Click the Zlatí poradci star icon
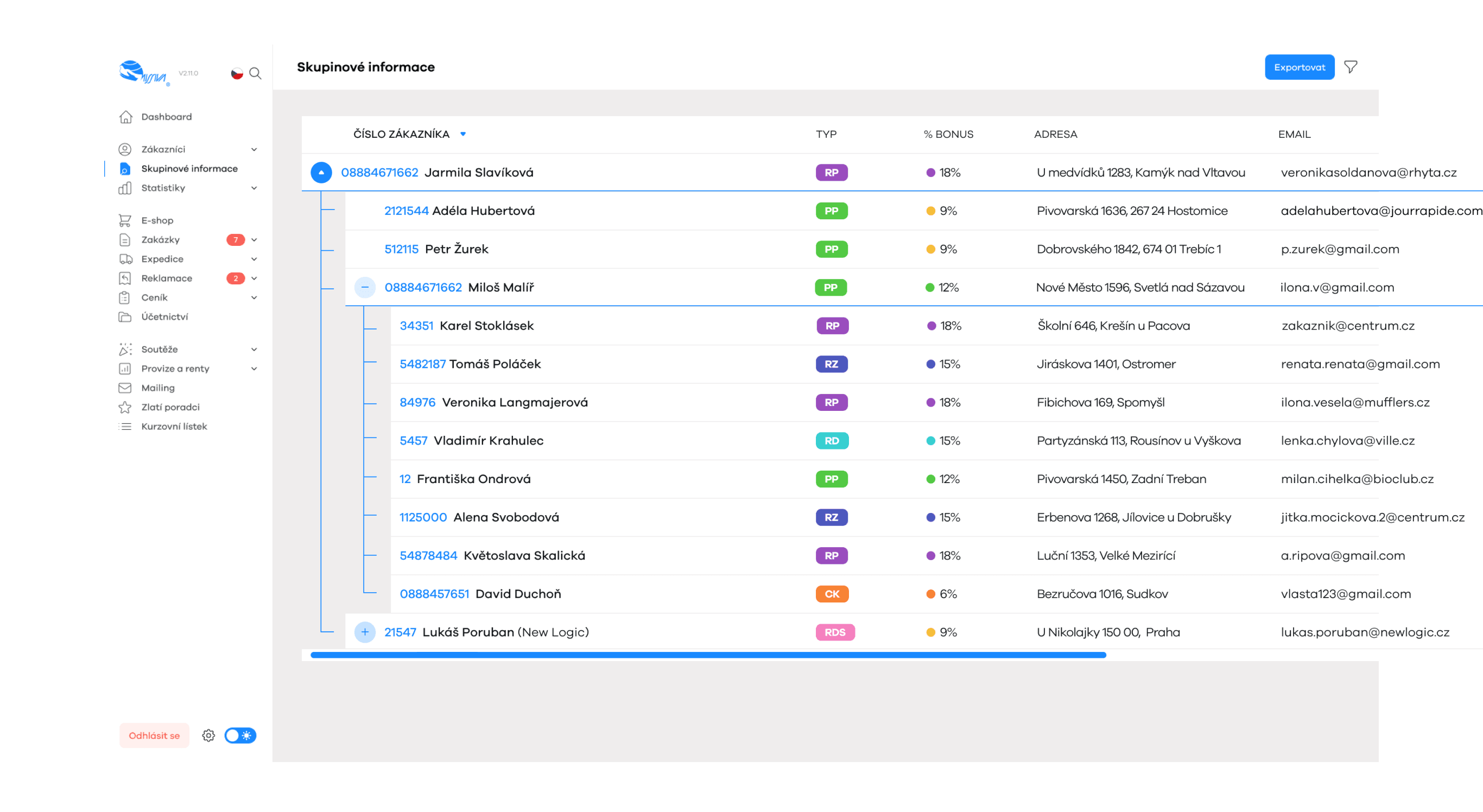This screenshot has width=1483, height=812. tap(125, 407)
